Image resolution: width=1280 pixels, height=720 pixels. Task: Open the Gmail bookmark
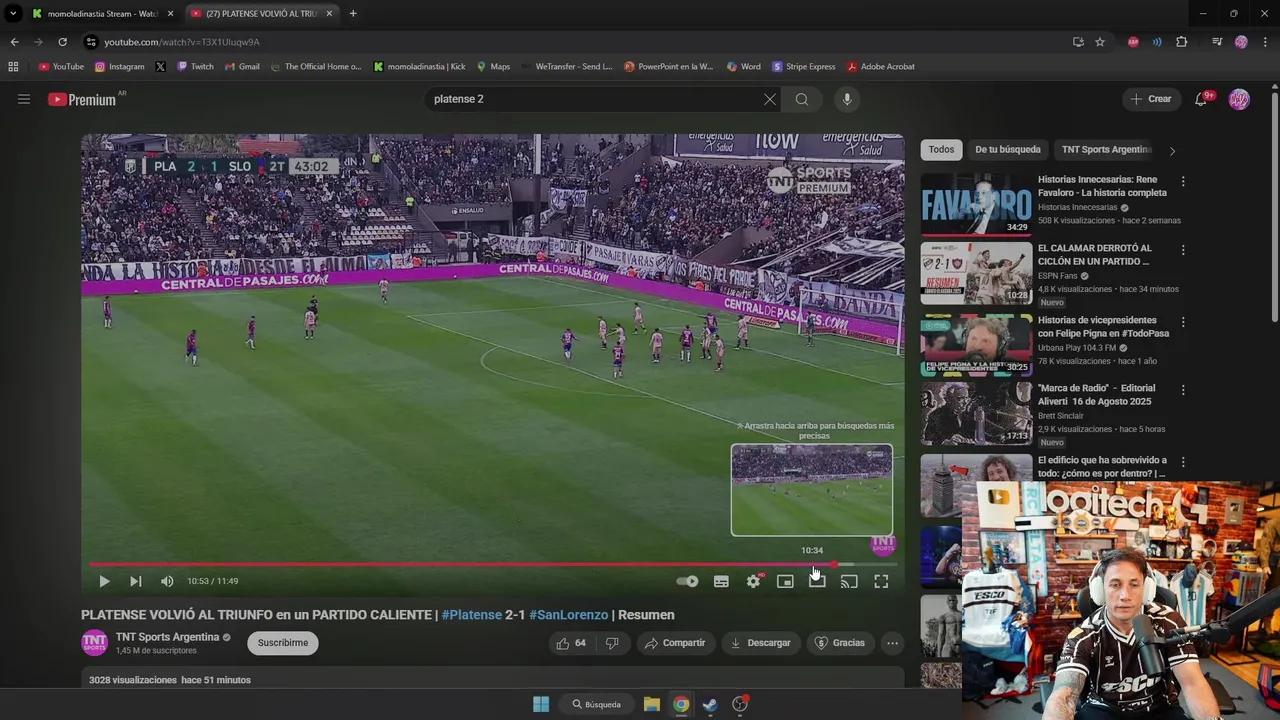242,67
